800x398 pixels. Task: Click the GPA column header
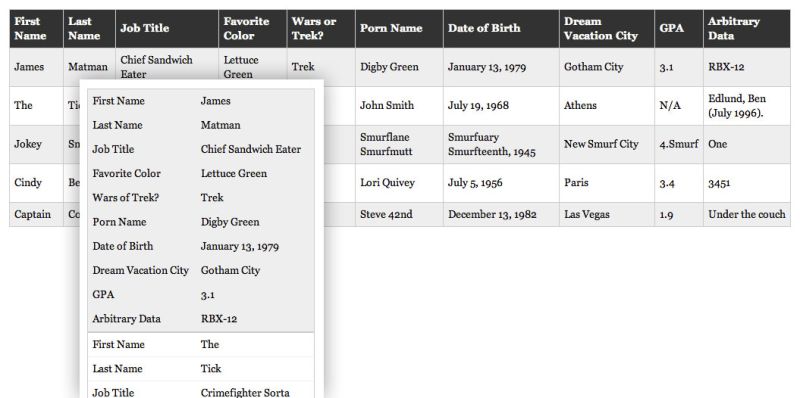pyautogui.click(x=679, y=29)
